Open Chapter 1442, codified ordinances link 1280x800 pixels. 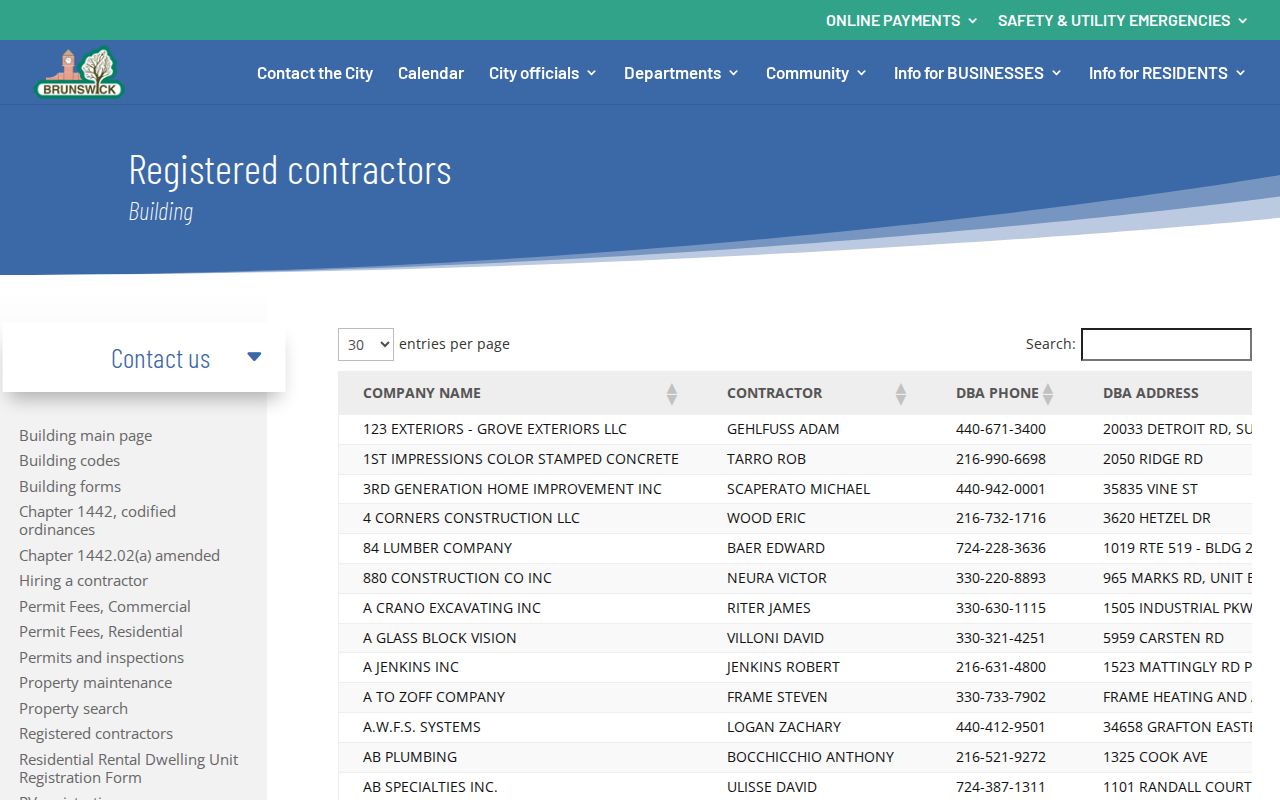point(97,520)
